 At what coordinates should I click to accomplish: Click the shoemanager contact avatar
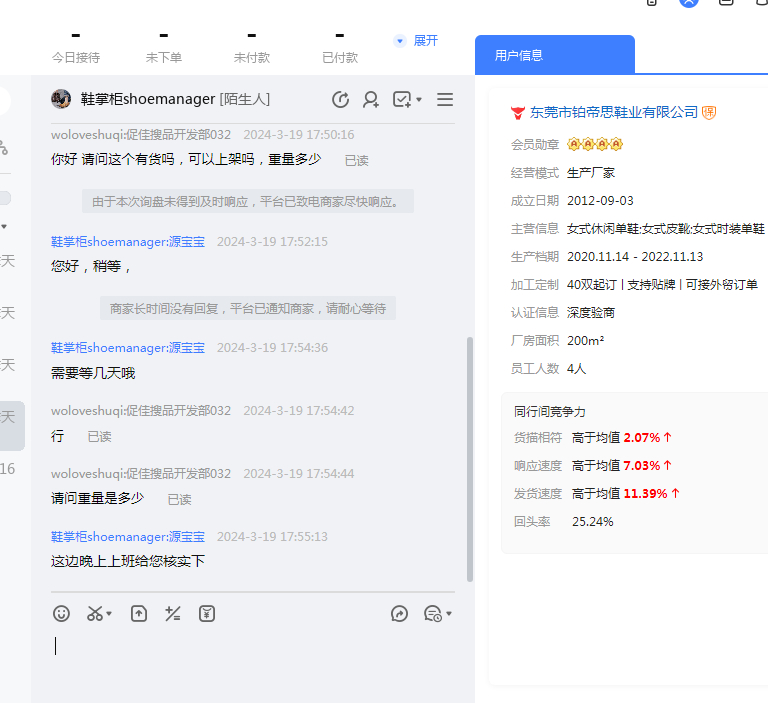(61, 99)
